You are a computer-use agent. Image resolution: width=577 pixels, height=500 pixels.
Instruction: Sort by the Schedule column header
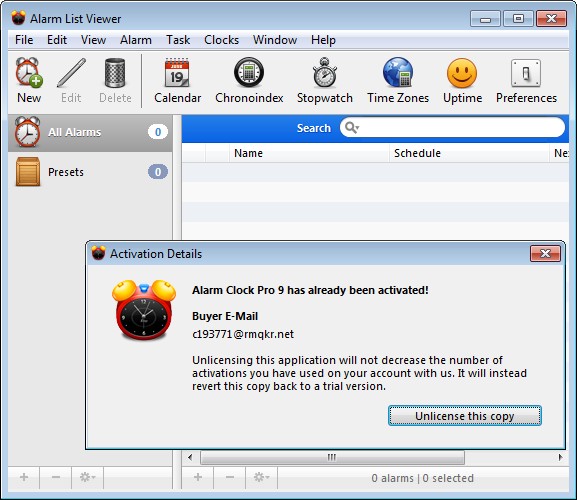[x=469, y=153]
